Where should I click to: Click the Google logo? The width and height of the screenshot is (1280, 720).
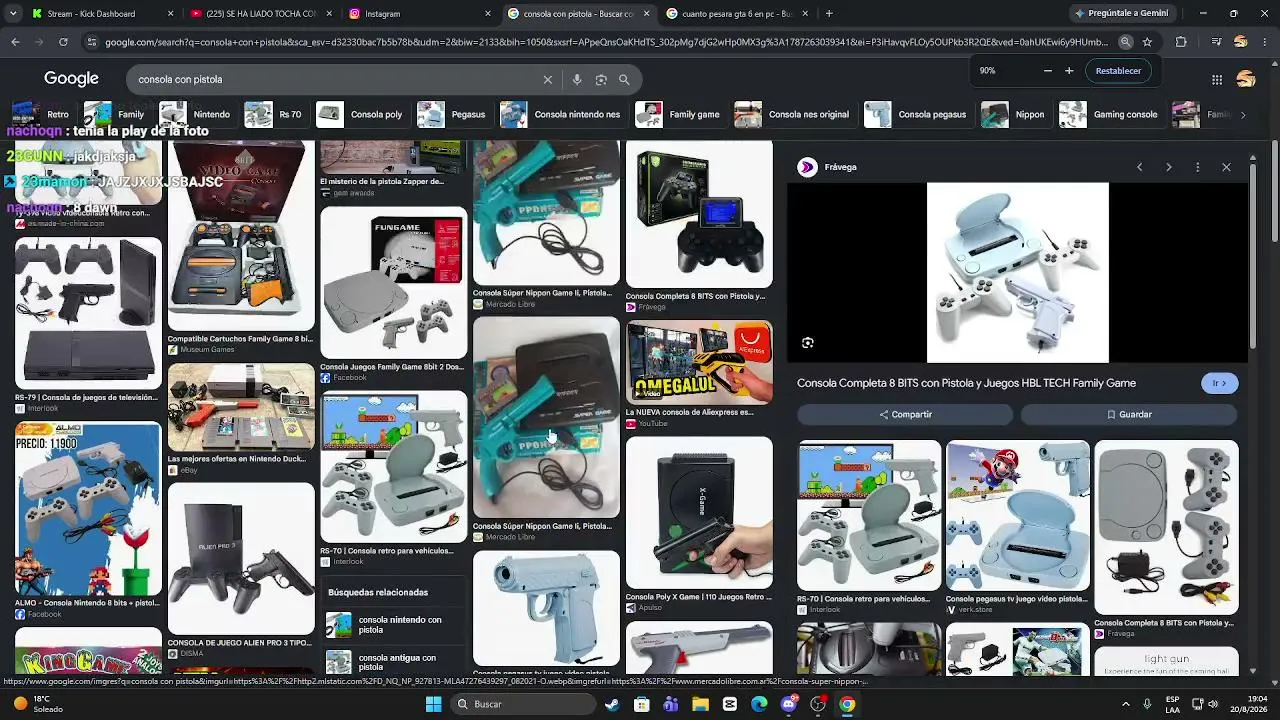coord(71,79)
